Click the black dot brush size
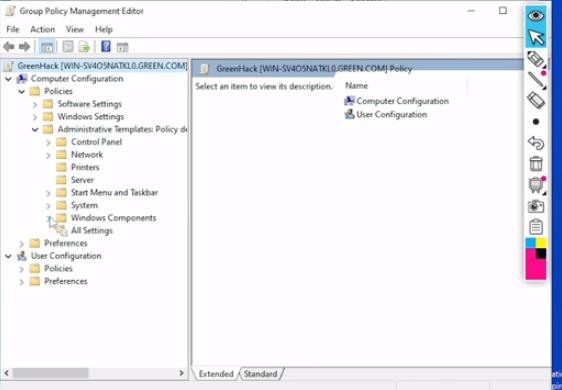Viewport: 562px width, 390px height. tap(536, 122)
